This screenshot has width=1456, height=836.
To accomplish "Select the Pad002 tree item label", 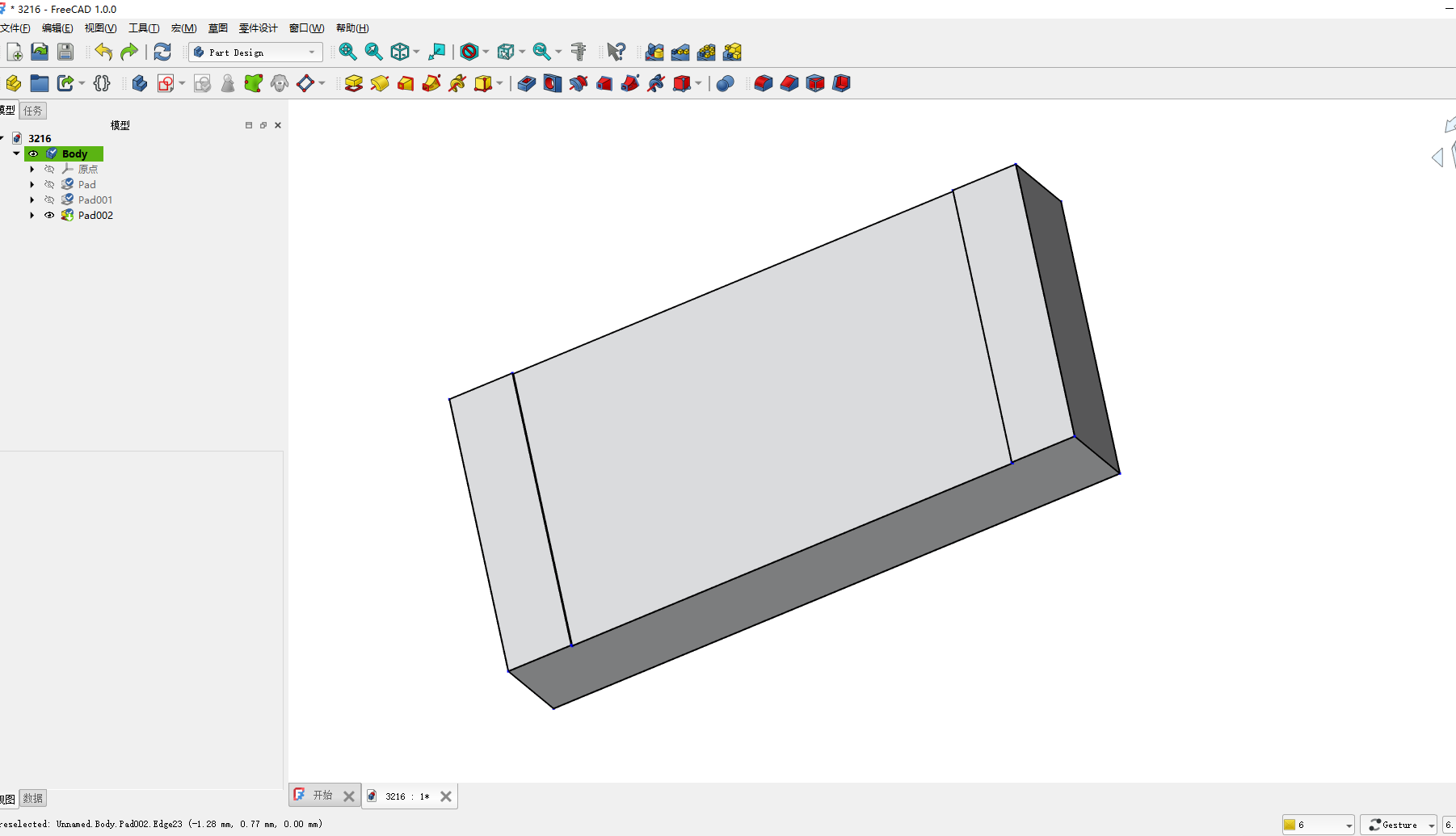I will tap(95, 215).
